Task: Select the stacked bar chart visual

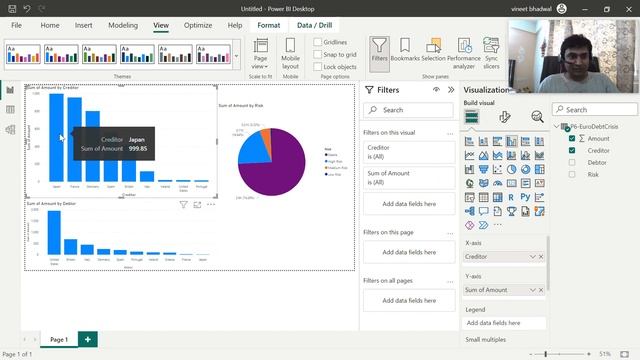Action: coord(469,141)
